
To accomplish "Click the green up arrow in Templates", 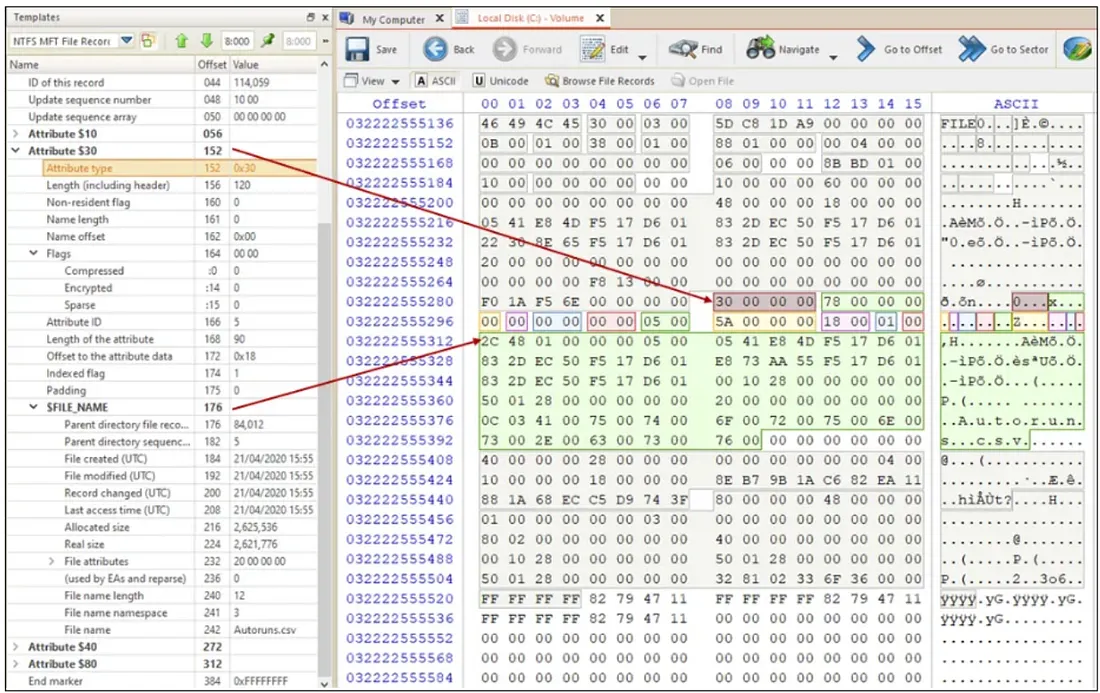I will pyautogui.click(x=181, y=41).
